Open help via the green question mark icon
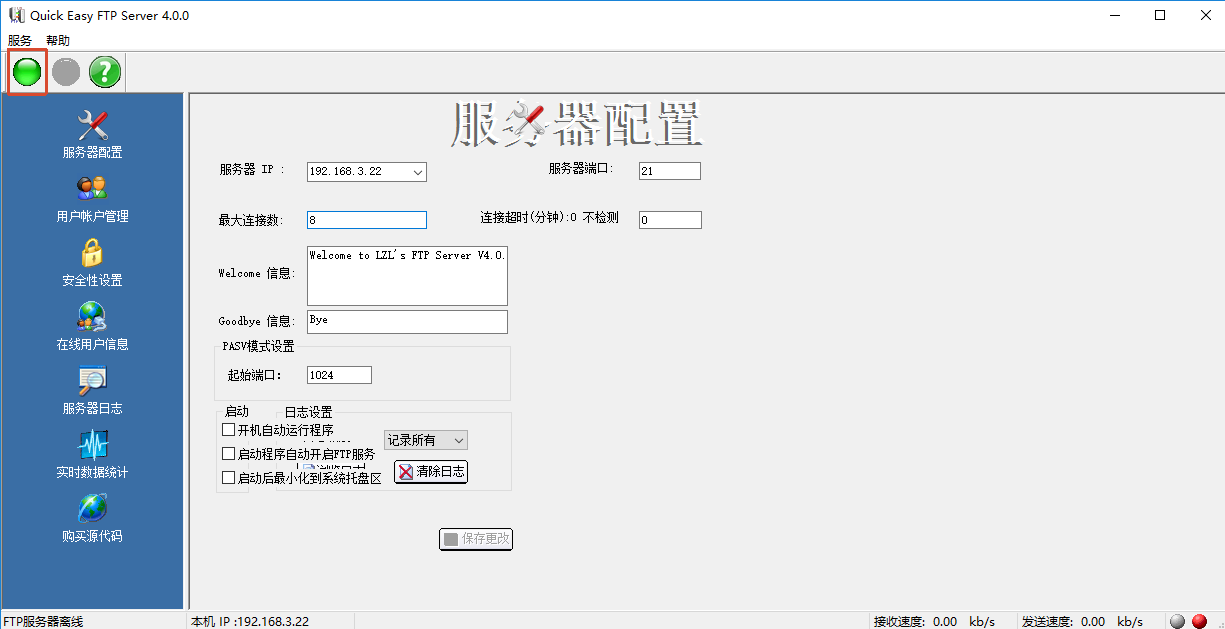 (x=105, y=72)
